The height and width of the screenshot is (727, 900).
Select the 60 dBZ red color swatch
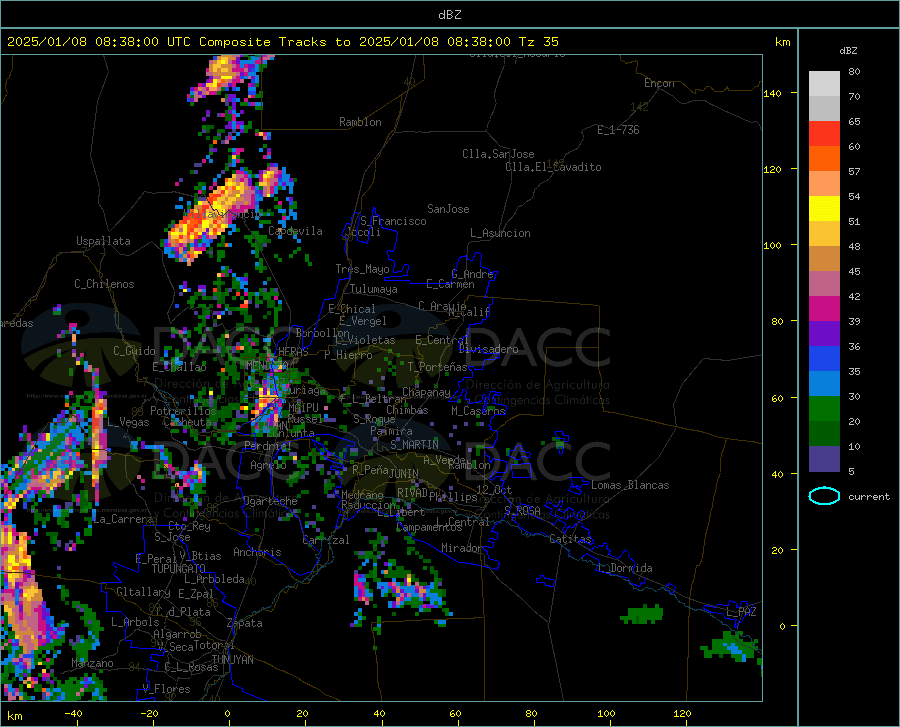click(824, 134)
